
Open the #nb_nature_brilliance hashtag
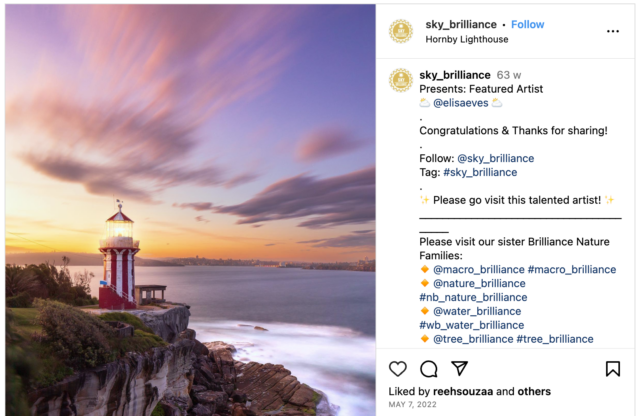[473, 297]
